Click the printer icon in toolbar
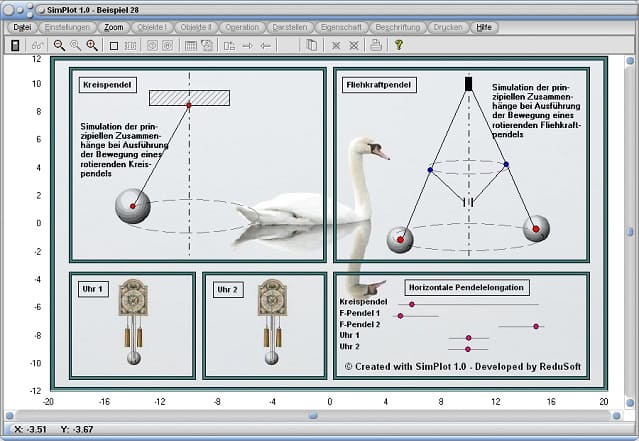Image resolution: width=639 pixels, height=441 pixels. click(375, 45)
